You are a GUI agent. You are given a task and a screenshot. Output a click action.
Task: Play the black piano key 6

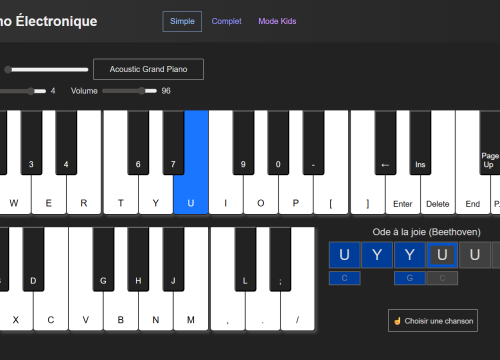[x=138, y=143]
